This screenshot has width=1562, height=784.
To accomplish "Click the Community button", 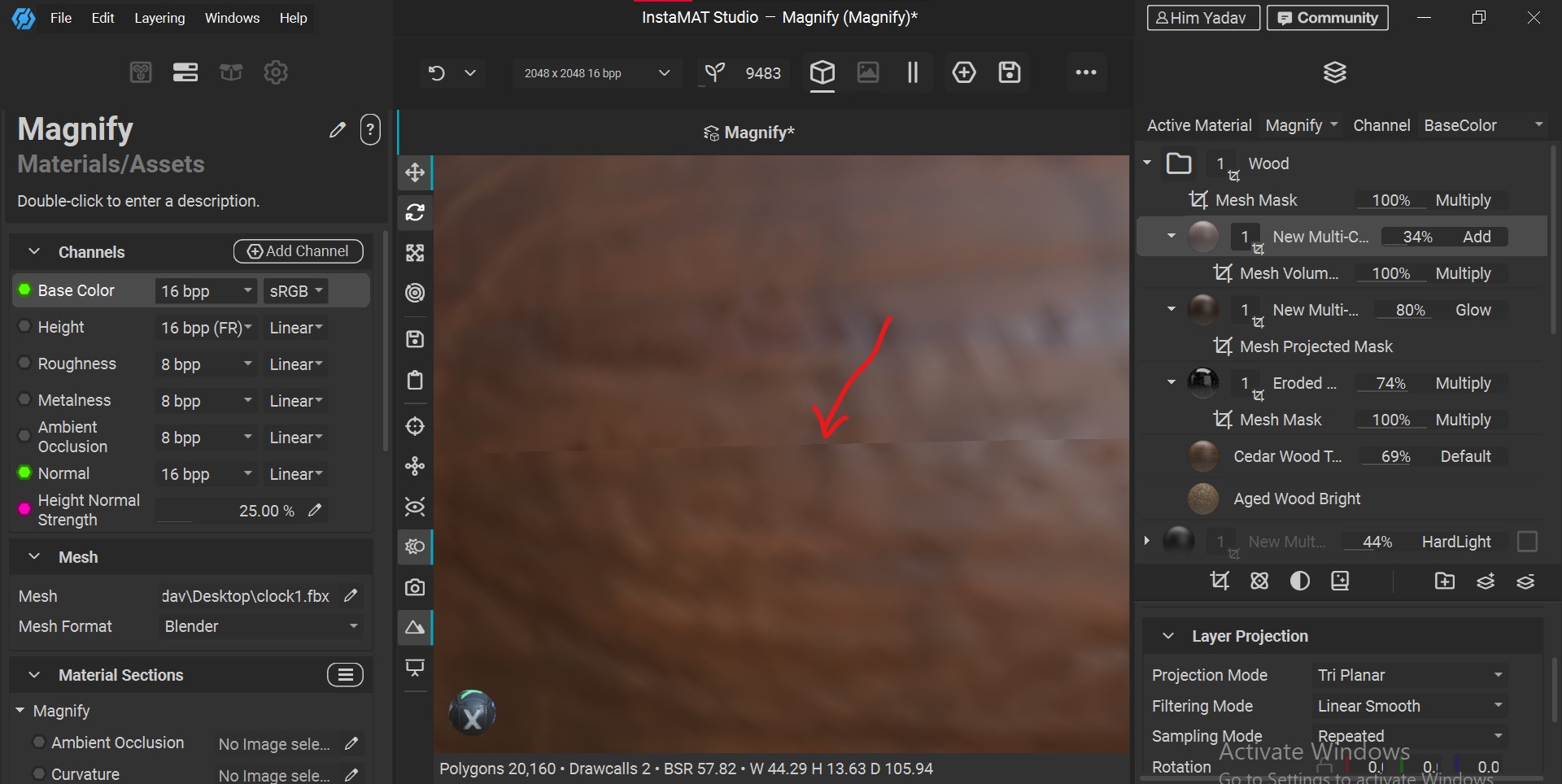I will (x=1327, y=18).
